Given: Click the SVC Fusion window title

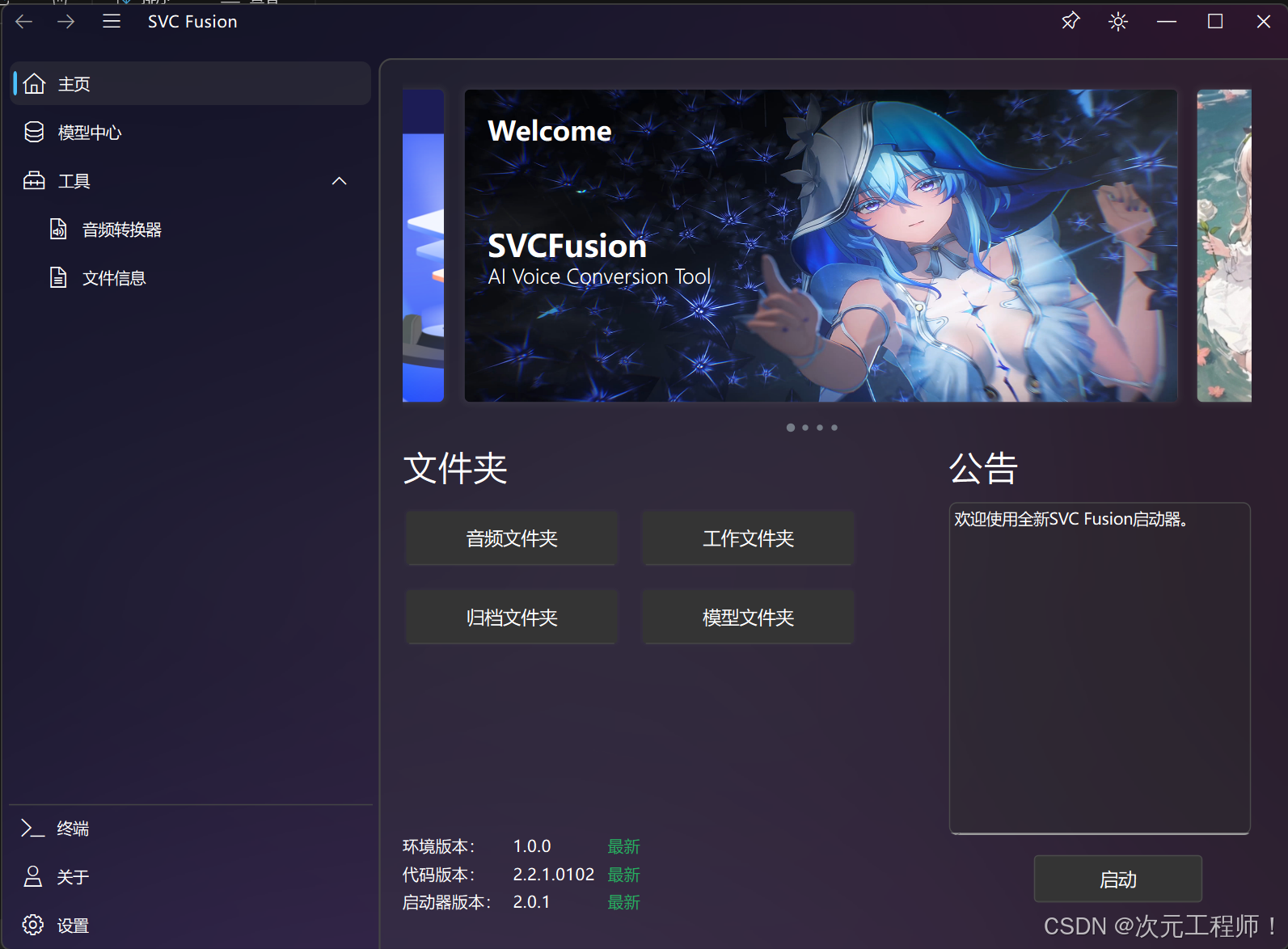Looking at the screenshot, I should click(x=192, y=22).
